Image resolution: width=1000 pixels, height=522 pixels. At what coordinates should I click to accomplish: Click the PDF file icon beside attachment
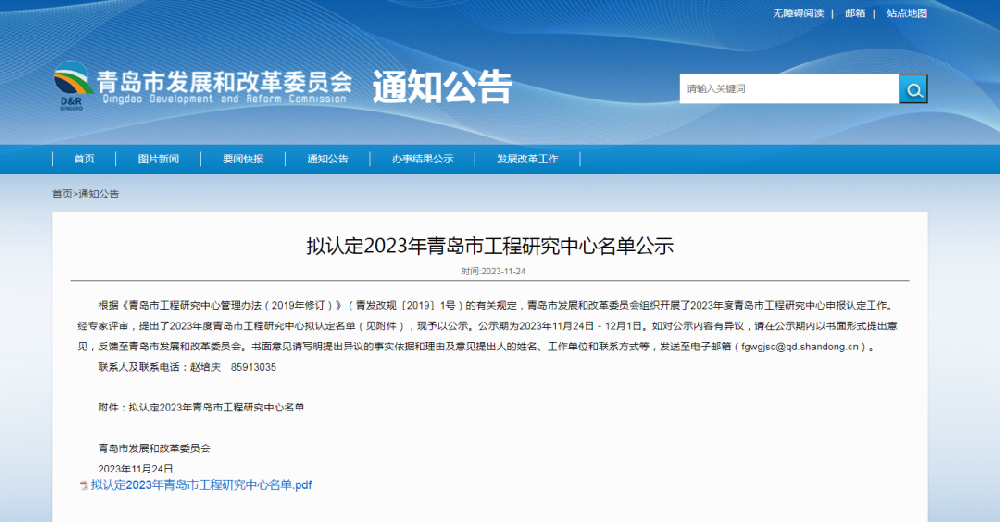point(83,485)
